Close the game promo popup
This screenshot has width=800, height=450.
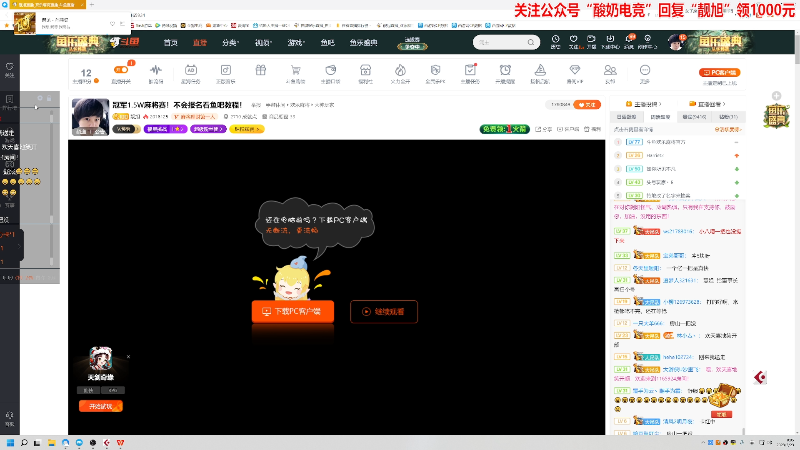click(128, 357)
